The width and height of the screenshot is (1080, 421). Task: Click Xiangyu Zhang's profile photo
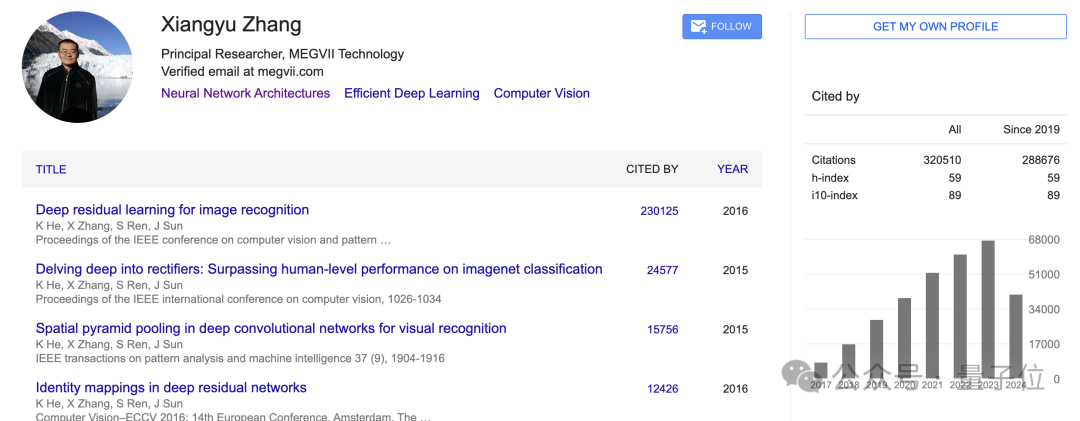click(78, 67)
